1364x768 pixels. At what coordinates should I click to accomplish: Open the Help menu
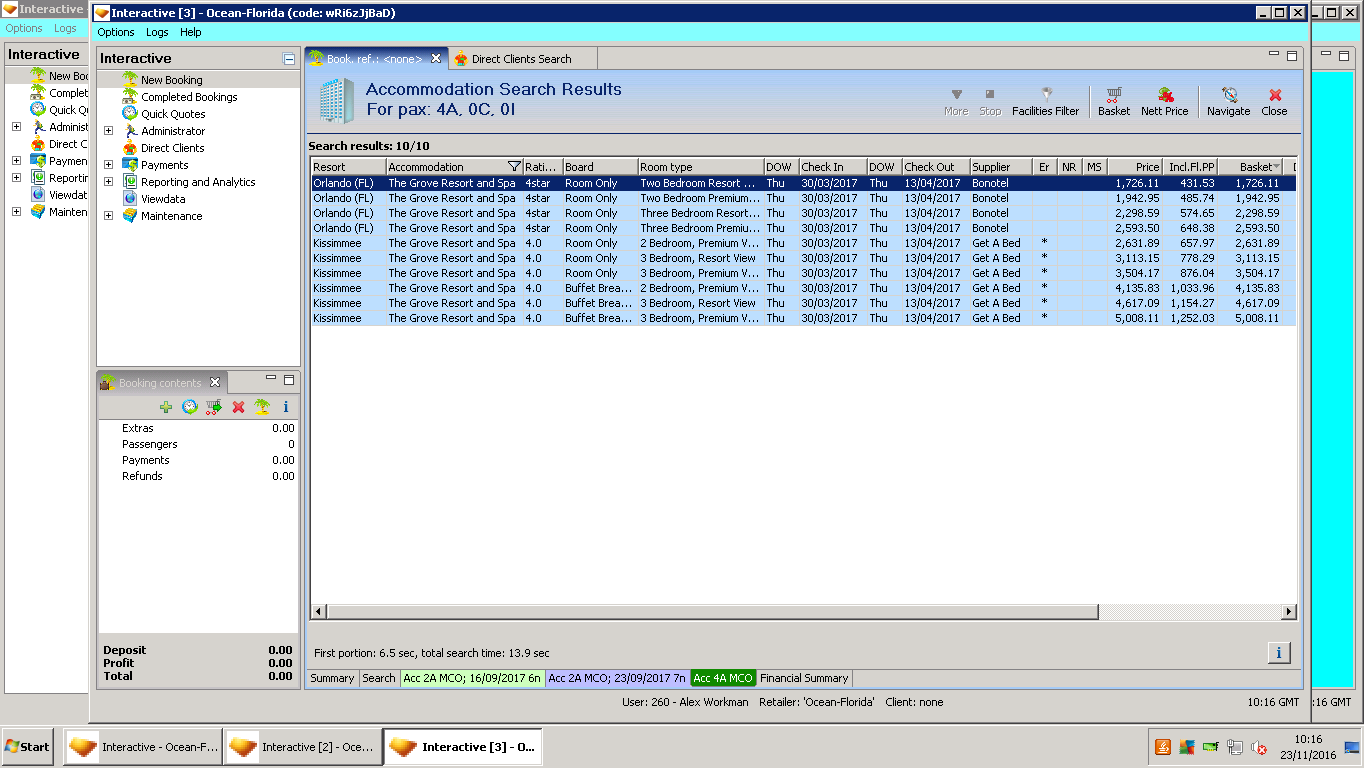(x=191, y=32)
